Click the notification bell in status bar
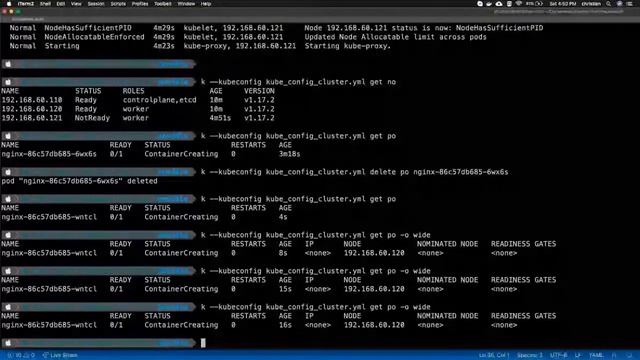 (x=630, y=355)
